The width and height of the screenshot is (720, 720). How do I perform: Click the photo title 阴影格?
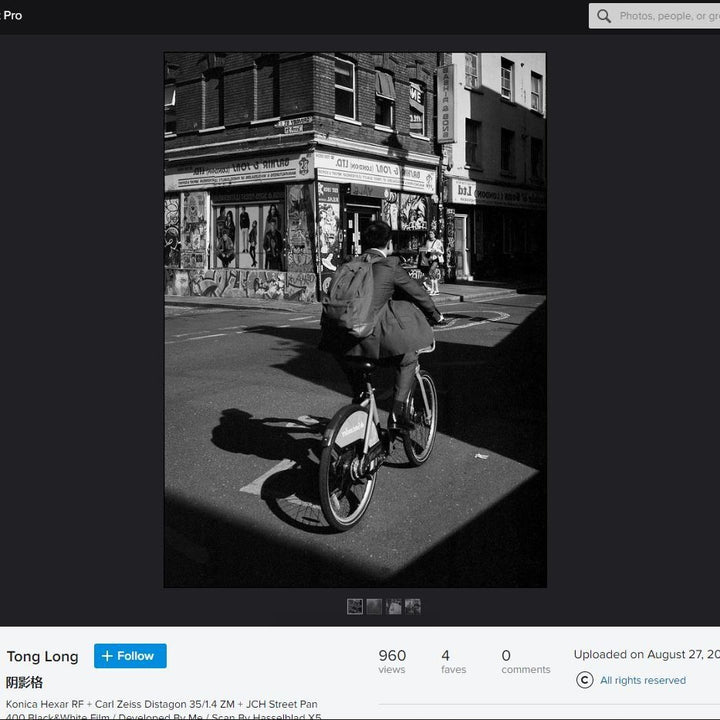[24, 682]
